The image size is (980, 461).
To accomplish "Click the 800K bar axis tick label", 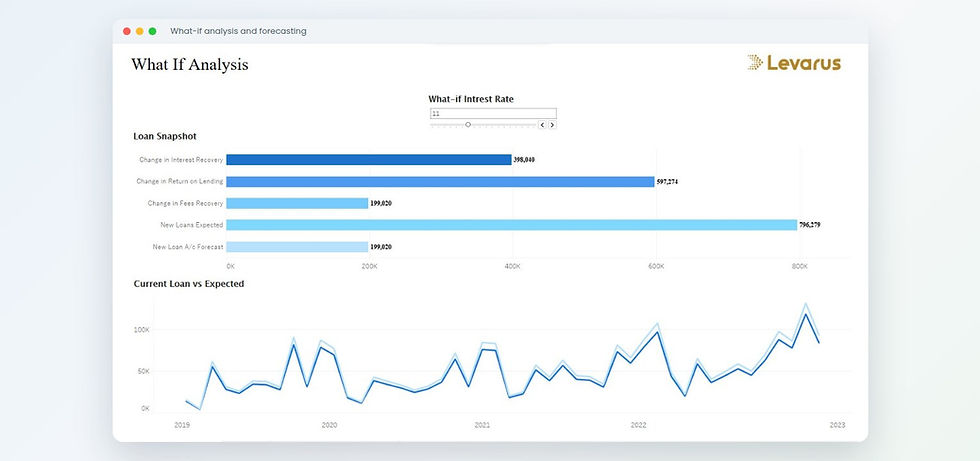I will point(799,266).
